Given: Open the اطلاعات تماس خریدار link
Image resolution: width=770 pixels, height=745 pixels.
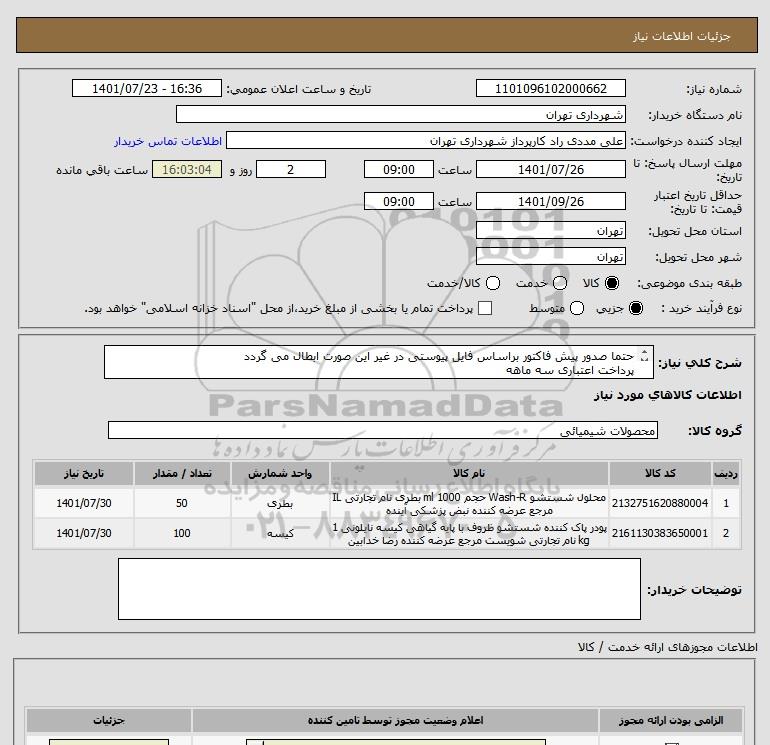Looking at the screenshot, I should coord(168,141).
